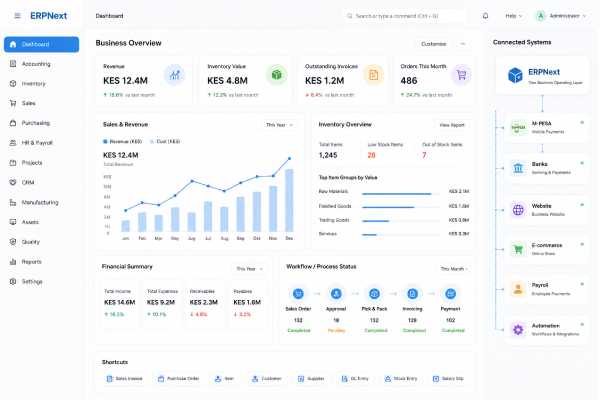Image resolution: width=600 pixels, height=400 pixels.
Task: Open the Administrator user menu
Action: point(561,16)
